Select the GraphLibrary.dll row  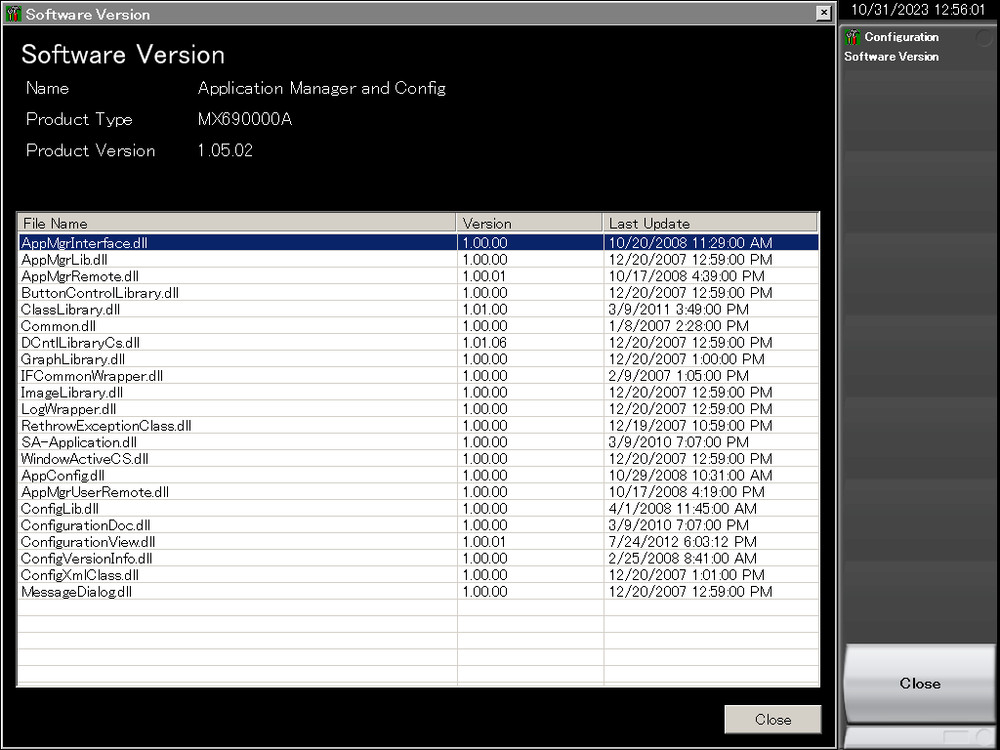[x=418, y=359]
